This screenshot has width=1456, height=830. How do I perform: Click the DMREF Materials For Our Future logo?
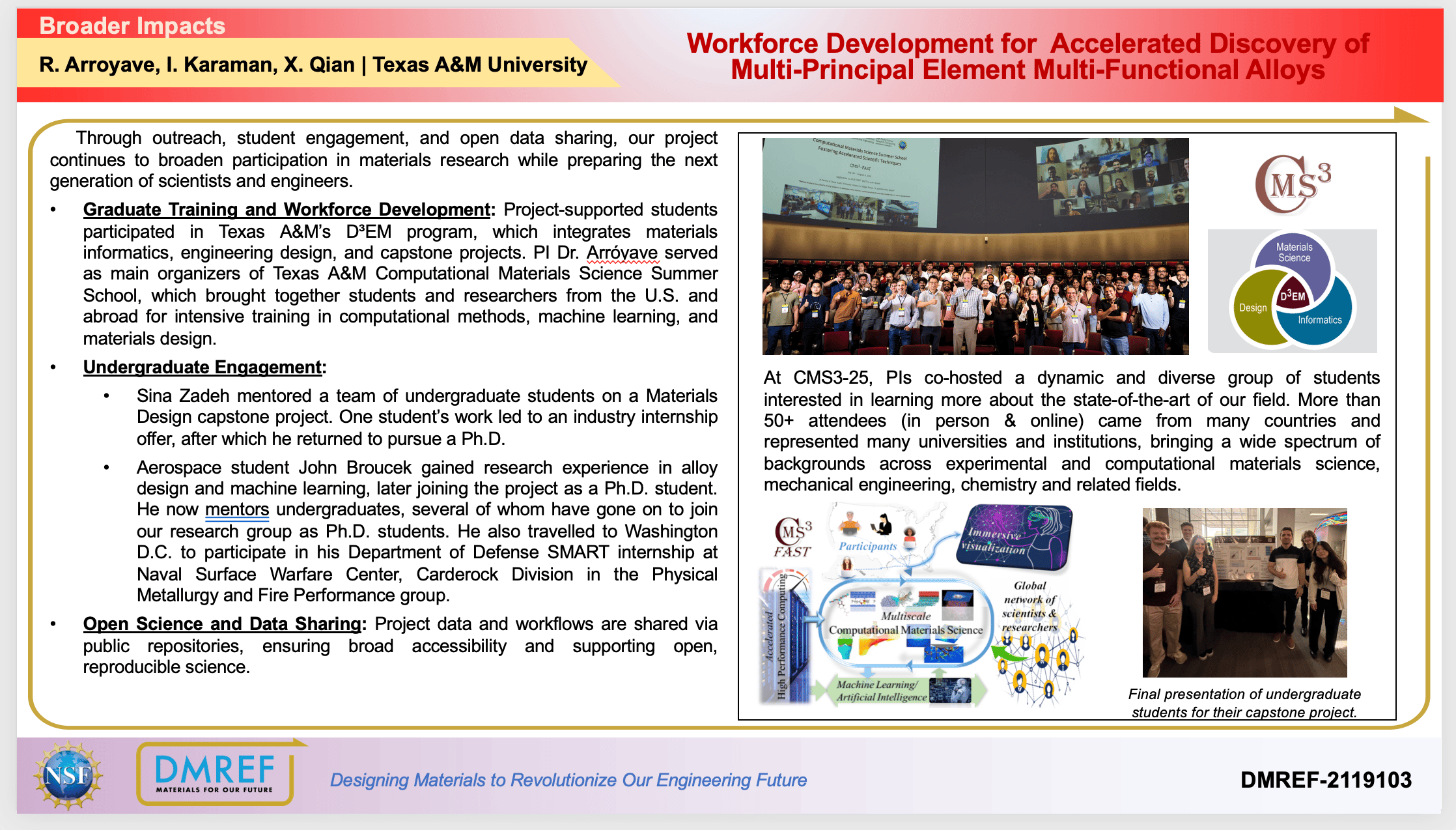coord(215,774)
